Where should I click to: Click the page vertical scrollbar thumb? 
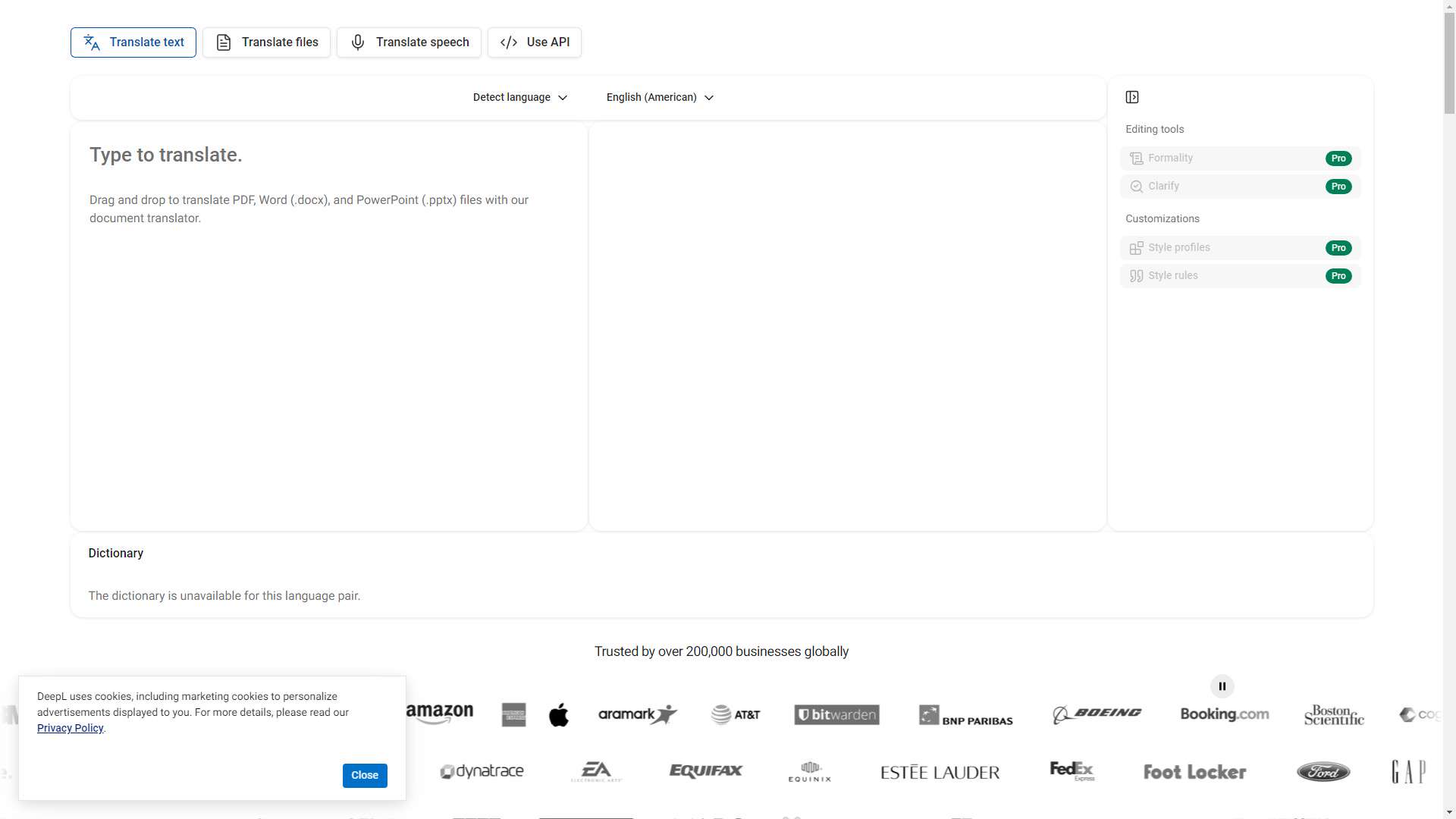pyautogui.click(x=1449, y=64)
